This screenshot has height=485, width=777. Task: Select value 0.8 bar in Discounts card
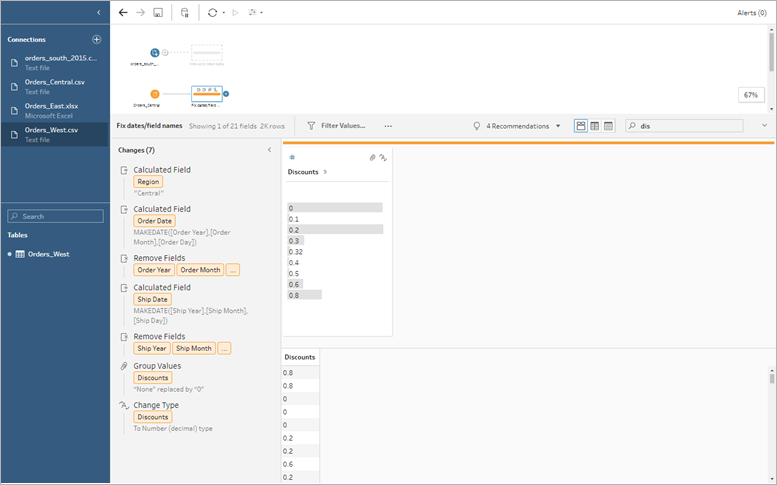click(x=305, y=295)
